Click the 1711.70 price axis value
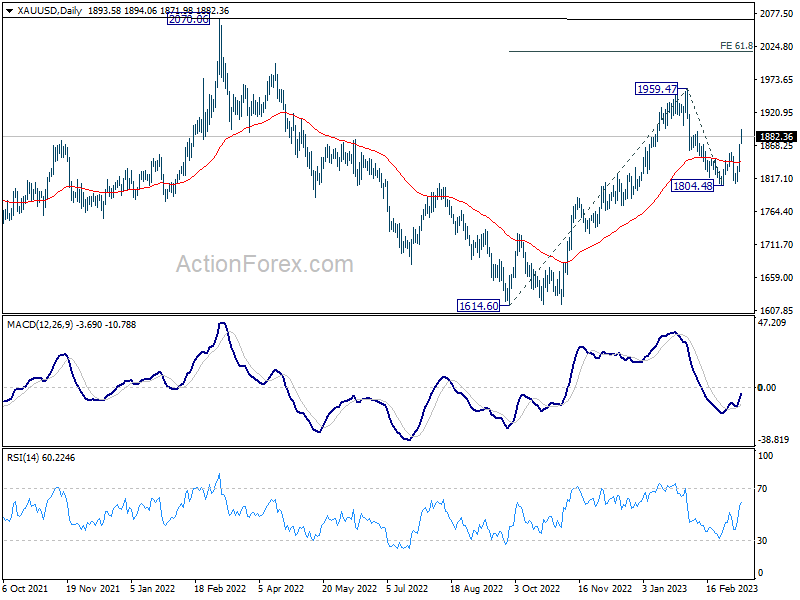800x600 pixels. pos(776,245)
